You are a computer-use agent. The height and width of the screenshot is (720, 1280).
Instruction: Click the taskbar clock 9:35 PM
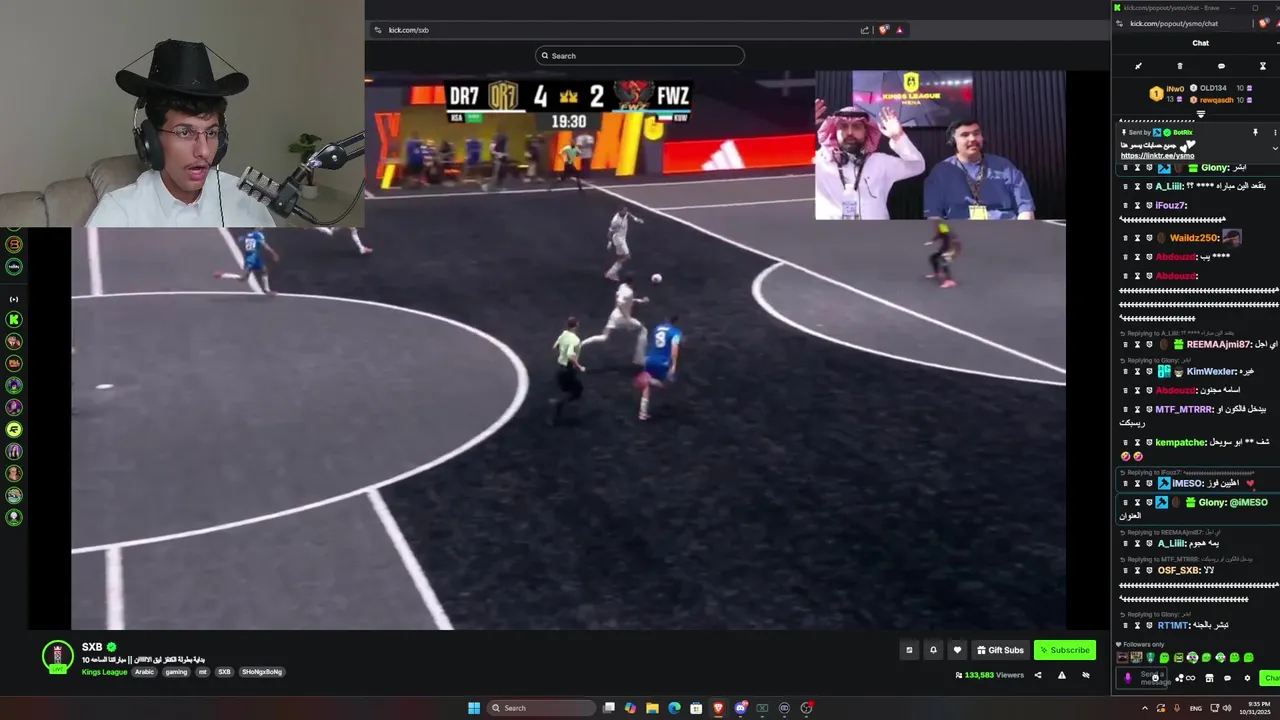[1256, 704]
